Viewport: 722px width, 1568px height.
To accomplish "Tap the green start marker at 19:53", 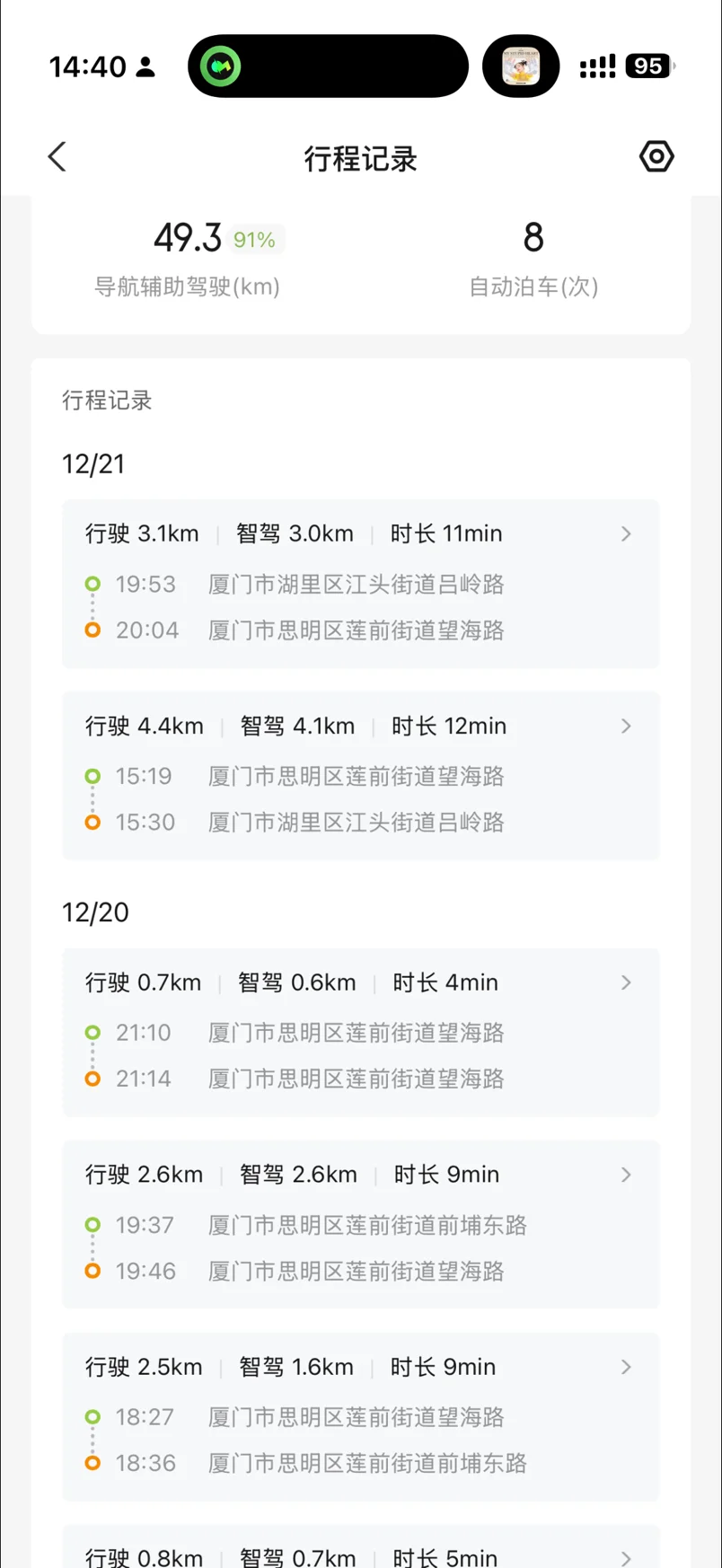I will pos(92,585).
